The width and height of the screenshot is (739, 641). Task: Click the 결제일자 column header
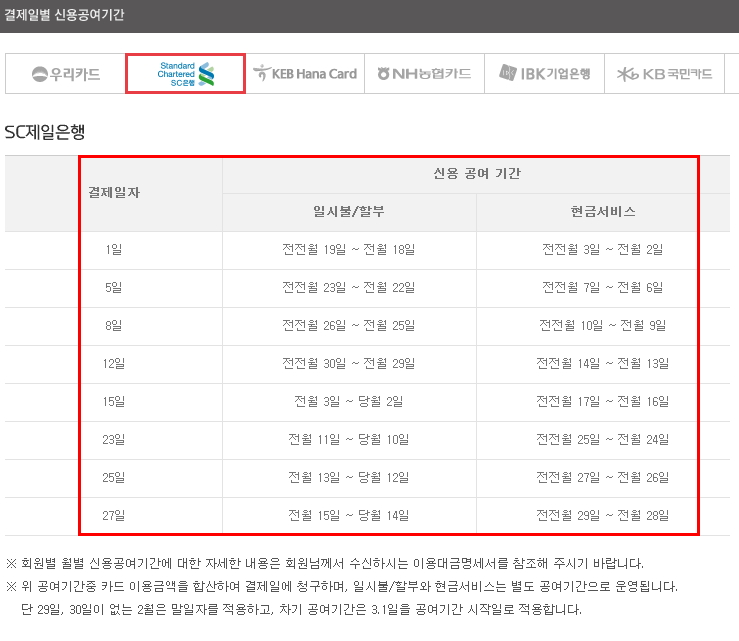pyautogui.click(x=114, y=193)
